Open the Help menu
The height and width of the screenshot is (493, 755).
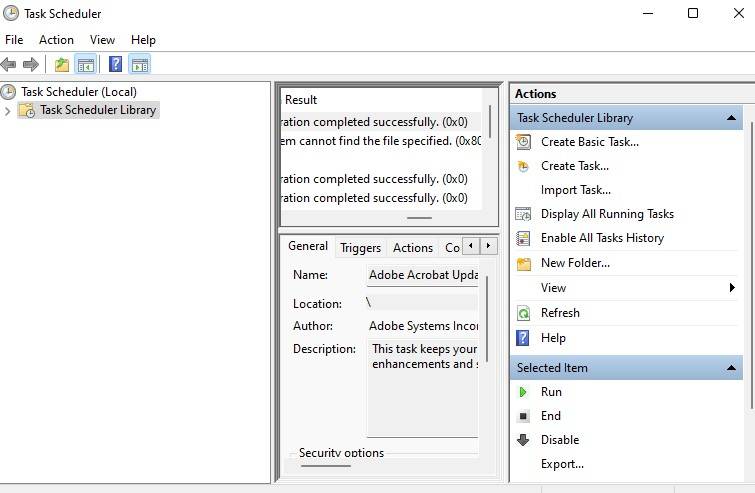point(143,40)
